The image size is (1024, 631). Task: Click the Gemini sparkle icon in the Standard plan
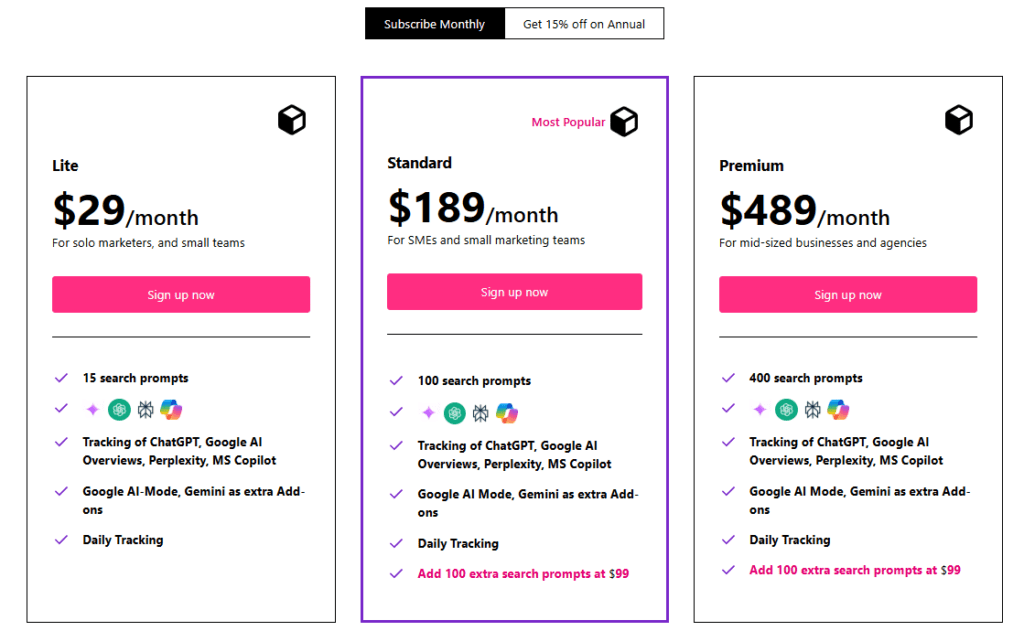pos(427,413)
